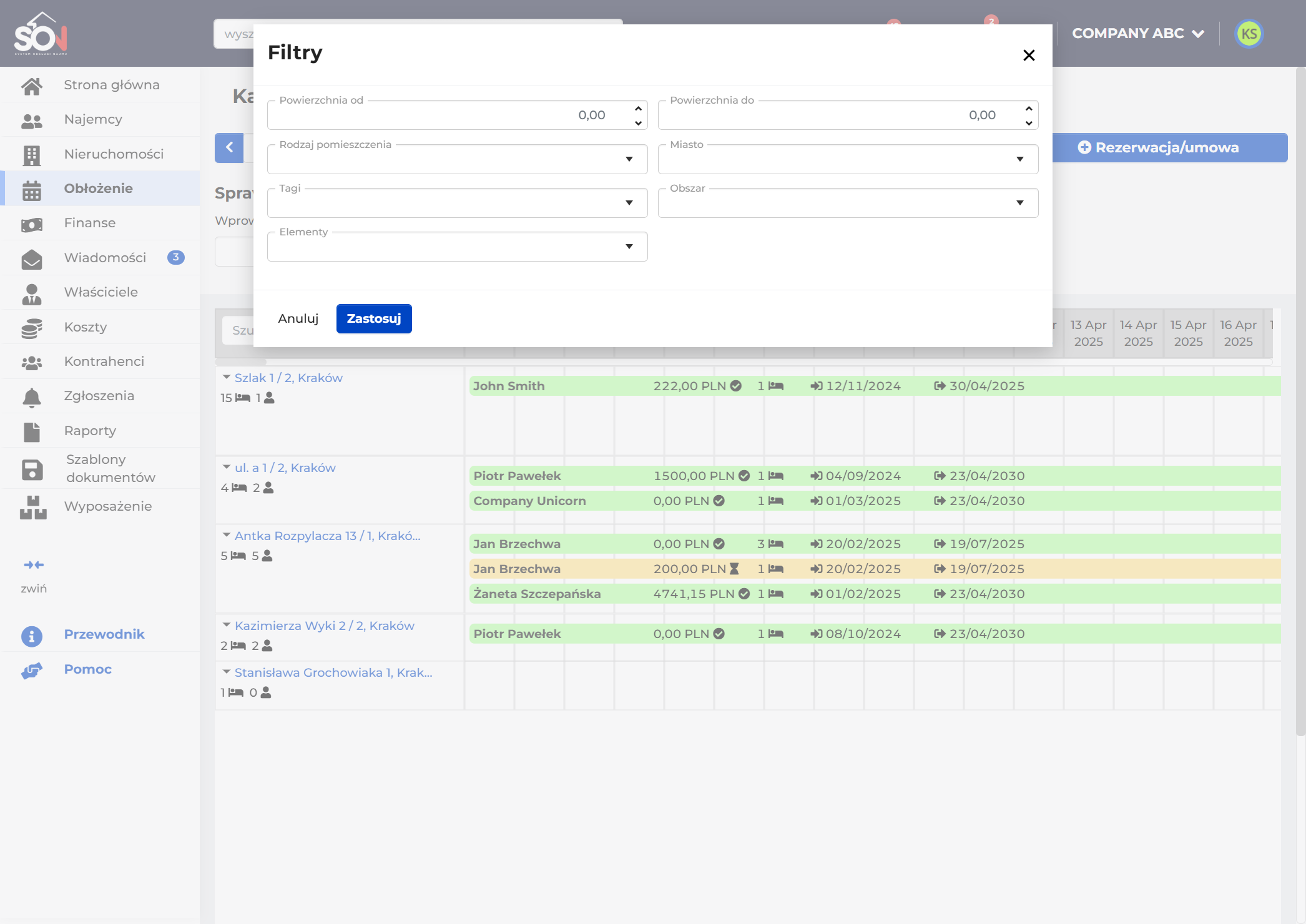Click the Raporty document icon
Screen dimensions: 1306x924
[32, 431]
